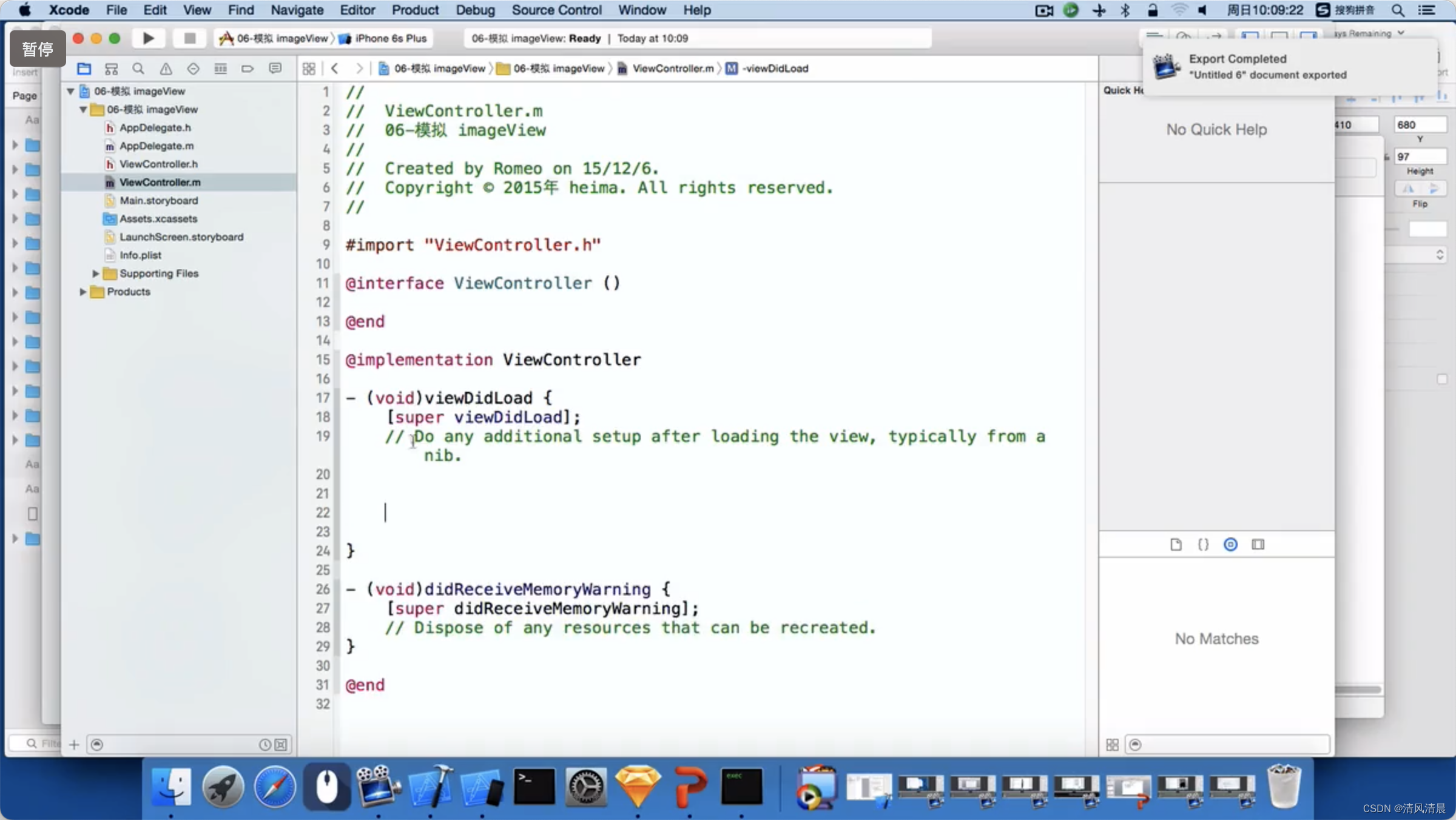Show the Code Snippet library
Image resolution: width=1456 pixels, height=820 pixels.
[1203, 544]
